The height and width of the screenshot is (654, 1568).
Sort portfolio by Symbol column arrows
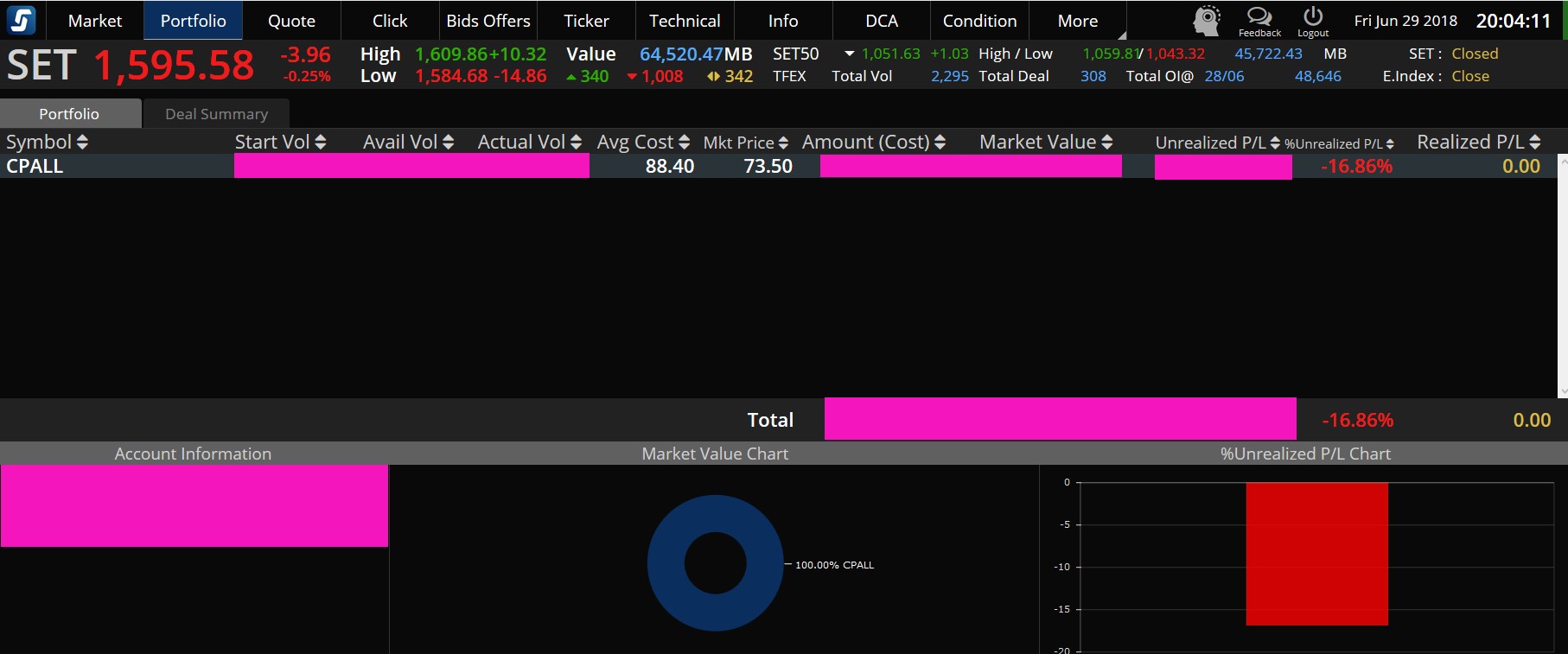[82, 143]
